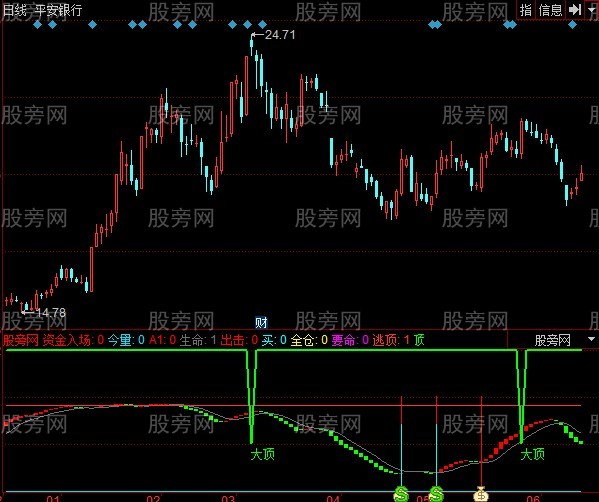
Task: Open the 股旁网 indicator dropdown arrow
Action: coord(591,339)
